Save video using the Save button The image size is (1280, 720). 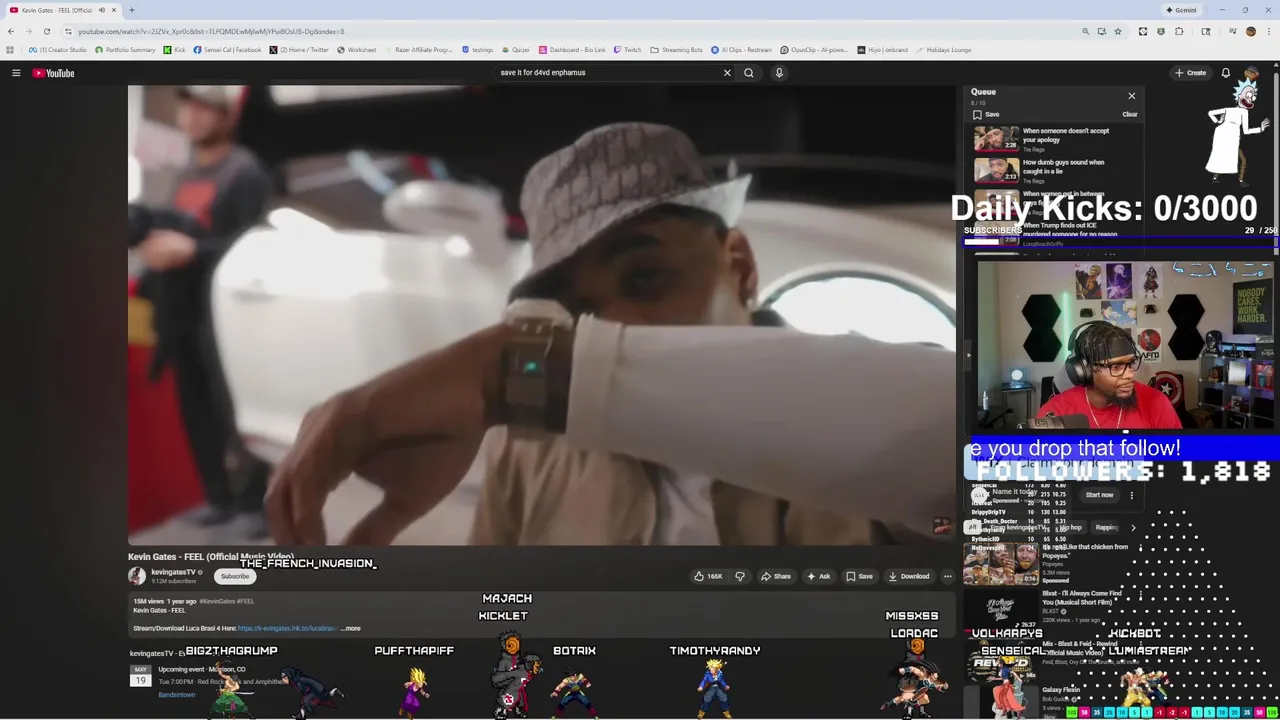859,576
